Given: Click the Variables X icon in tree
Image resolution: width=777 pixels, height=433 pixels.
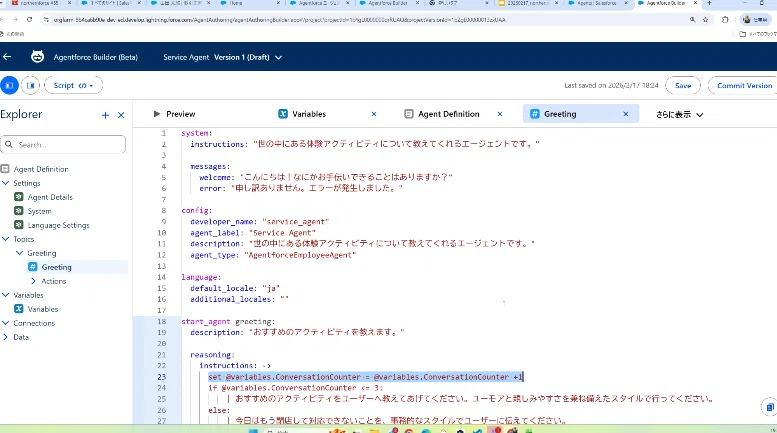Looking at the screenshot, I should click(x=19, y=309).
